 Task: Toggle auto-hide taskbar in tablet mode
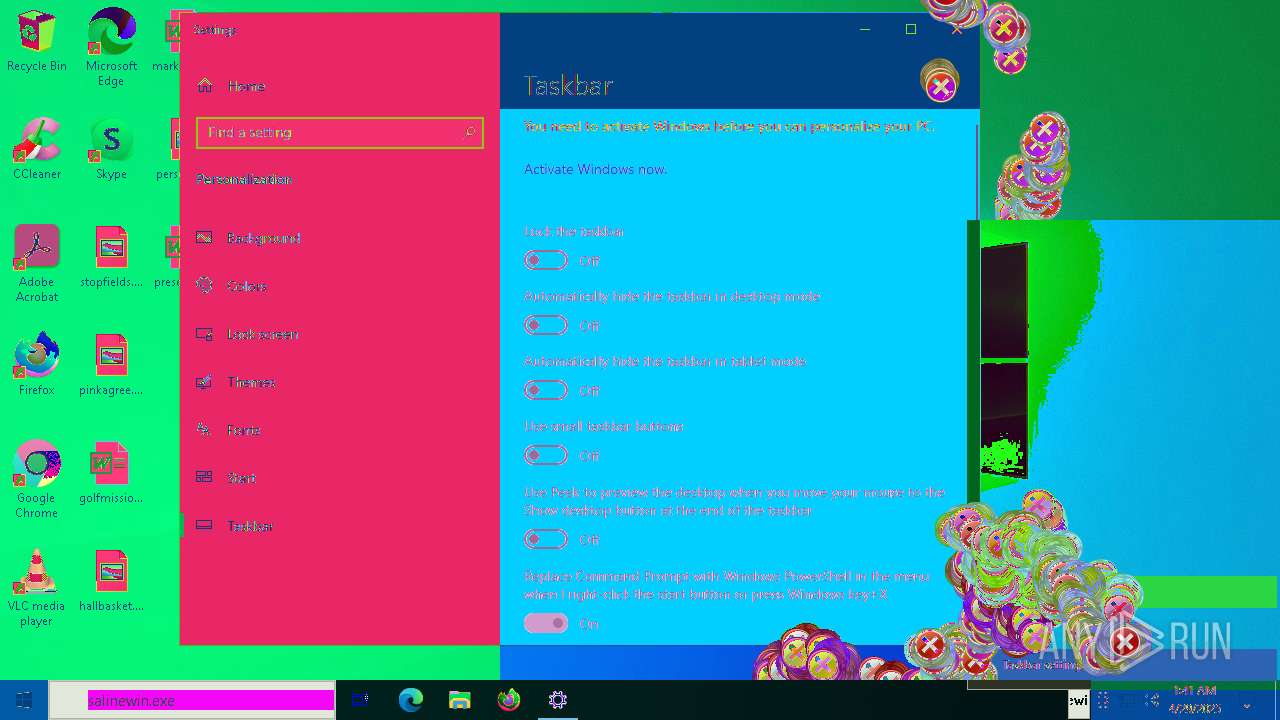pos(546,390)
